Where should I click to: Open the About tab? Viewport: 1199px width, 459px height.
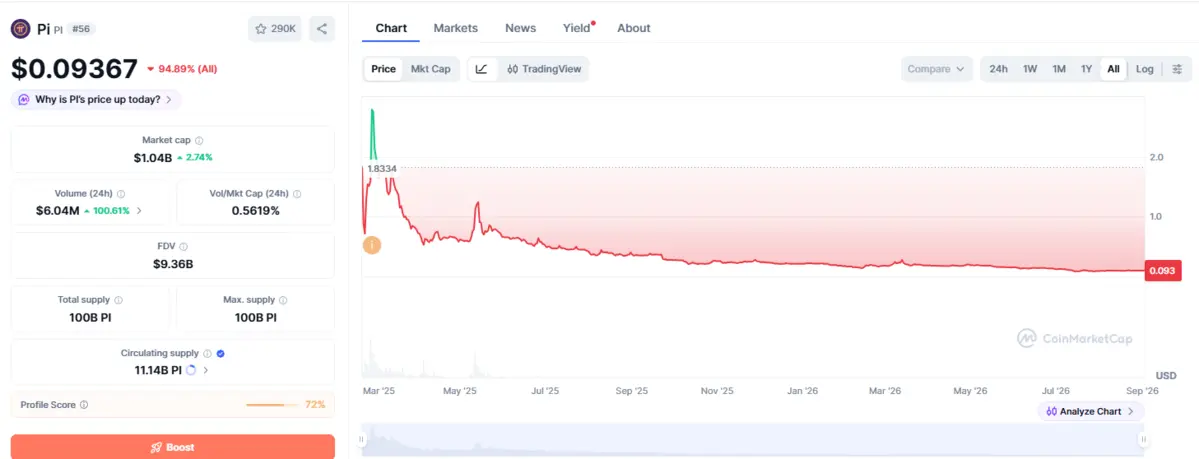(633, 28)
